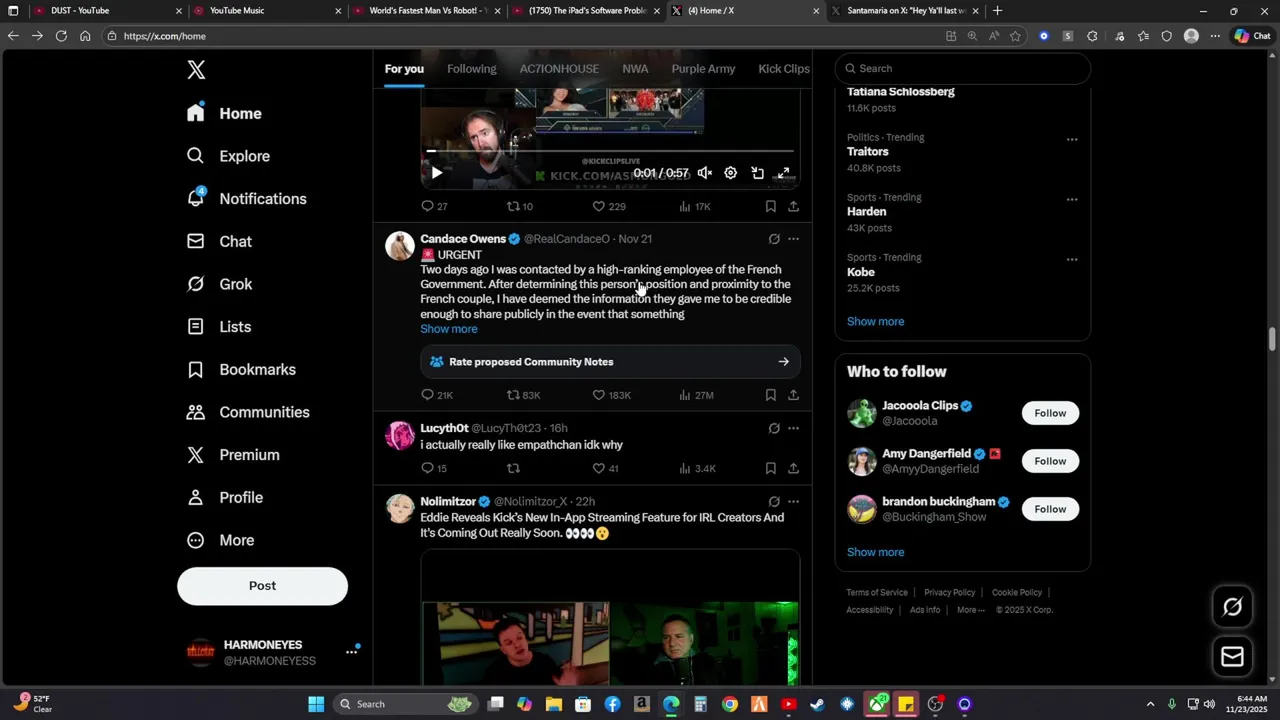The width and height of the screenshot is (1280, 720).
Task: Reply to video post with 27 replies
Action: (434, 207)
